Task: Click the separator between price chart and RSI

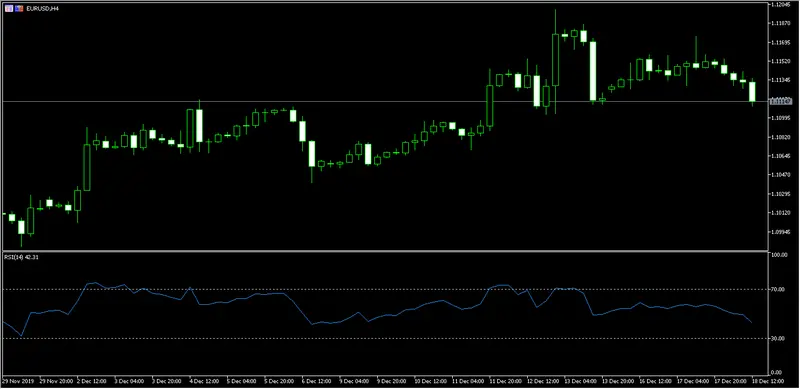Action: (384, 251)
